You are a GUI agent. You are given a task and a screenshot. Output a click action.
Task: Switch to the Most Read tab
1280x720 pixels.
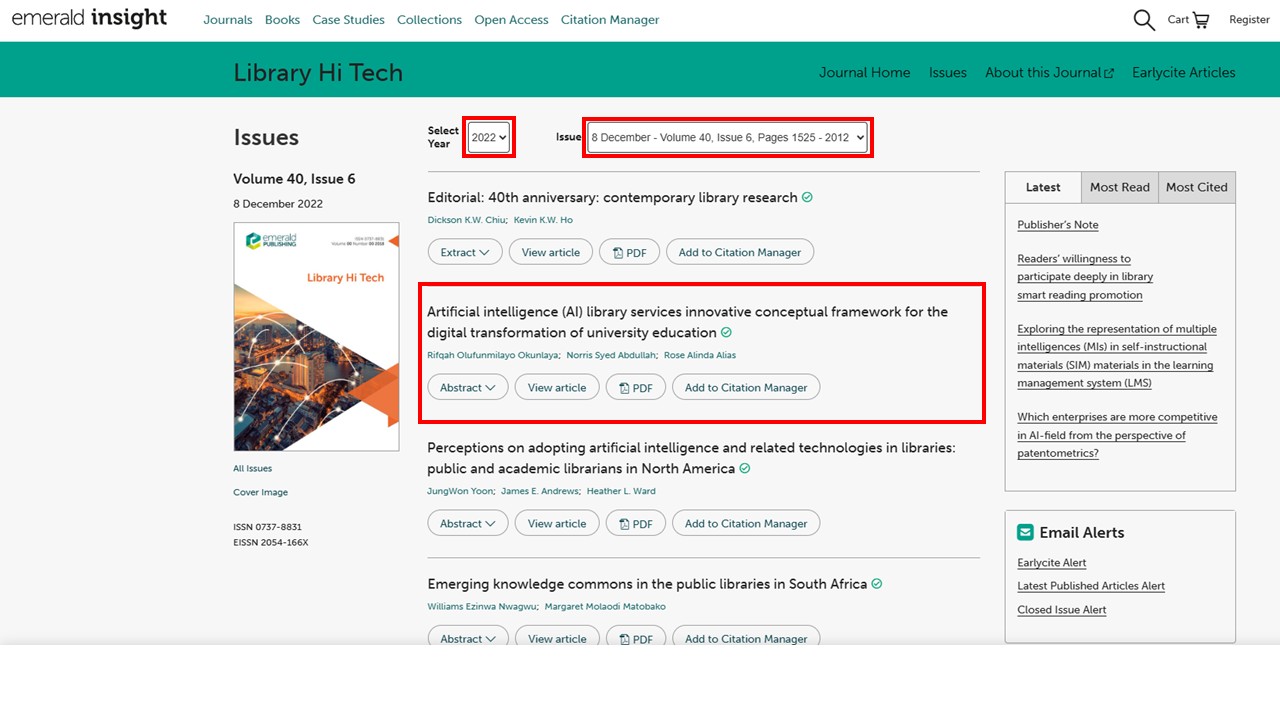coord(1120,187)
